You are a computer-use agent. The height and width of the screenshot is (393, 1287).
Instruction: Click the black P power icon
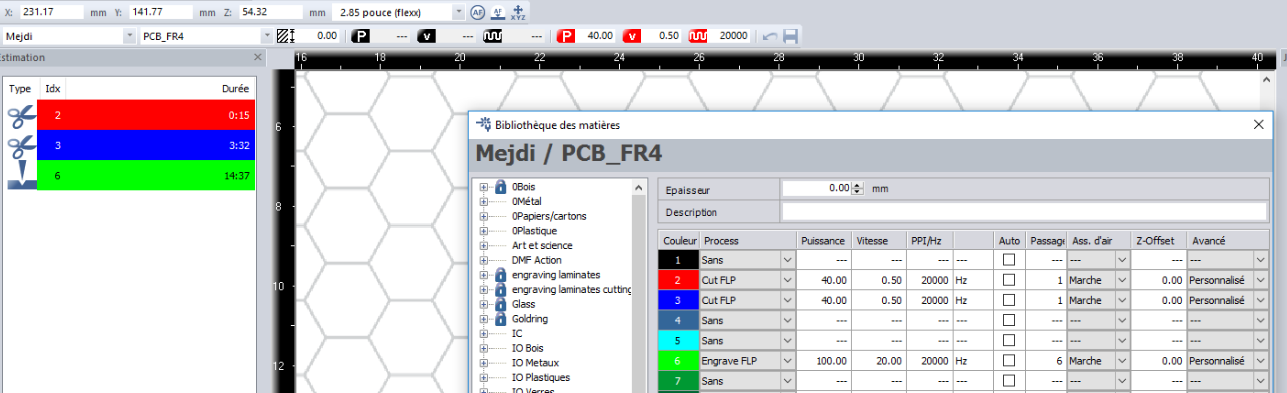tap(361, 36)
